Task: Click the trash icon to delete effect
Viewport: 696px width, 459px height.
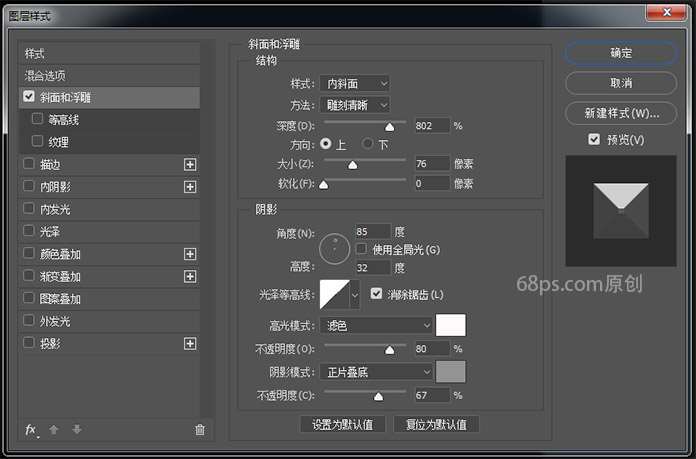Action: pos(200,430)
